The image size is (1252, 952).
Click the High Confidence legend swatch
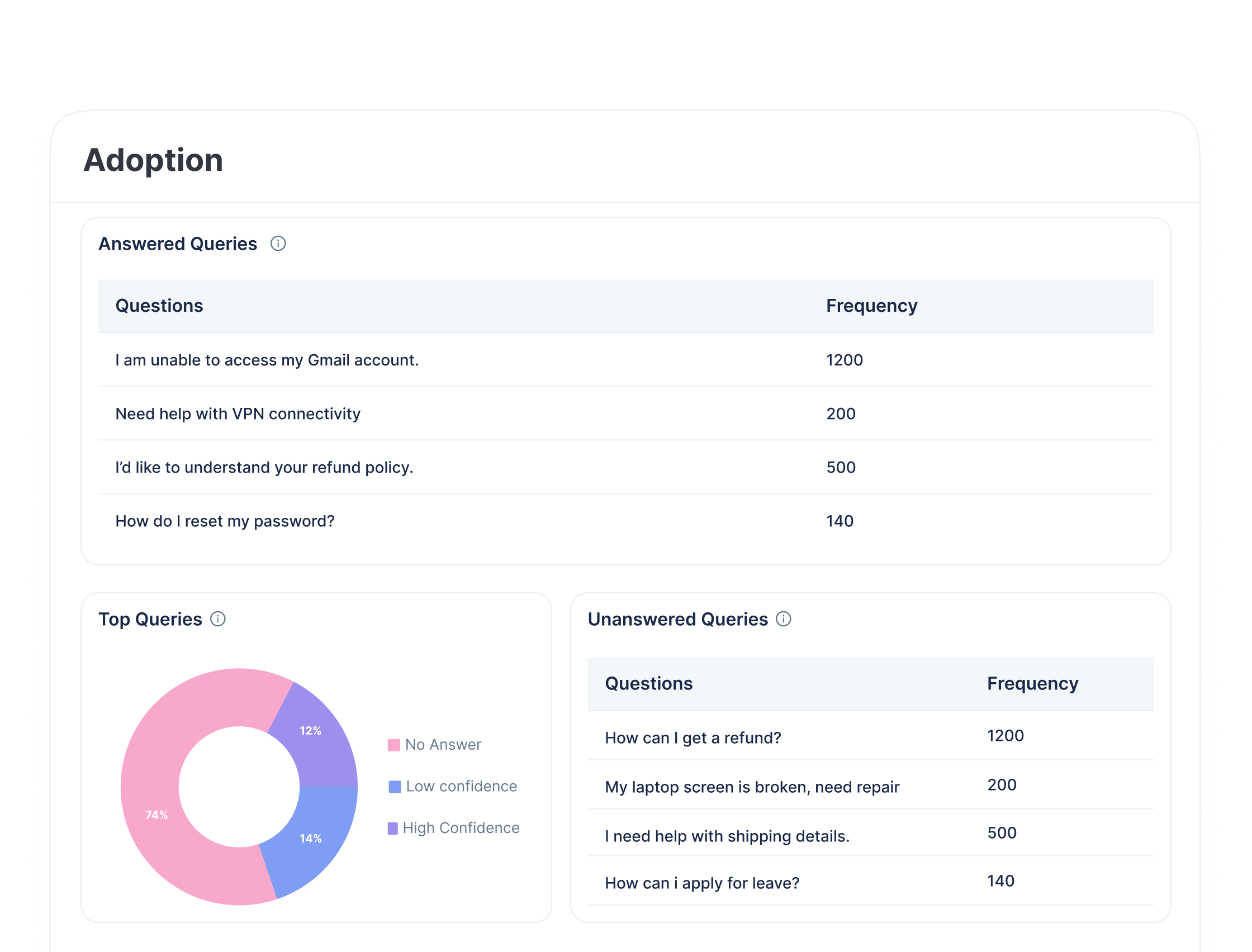click(x=393, y=828)
